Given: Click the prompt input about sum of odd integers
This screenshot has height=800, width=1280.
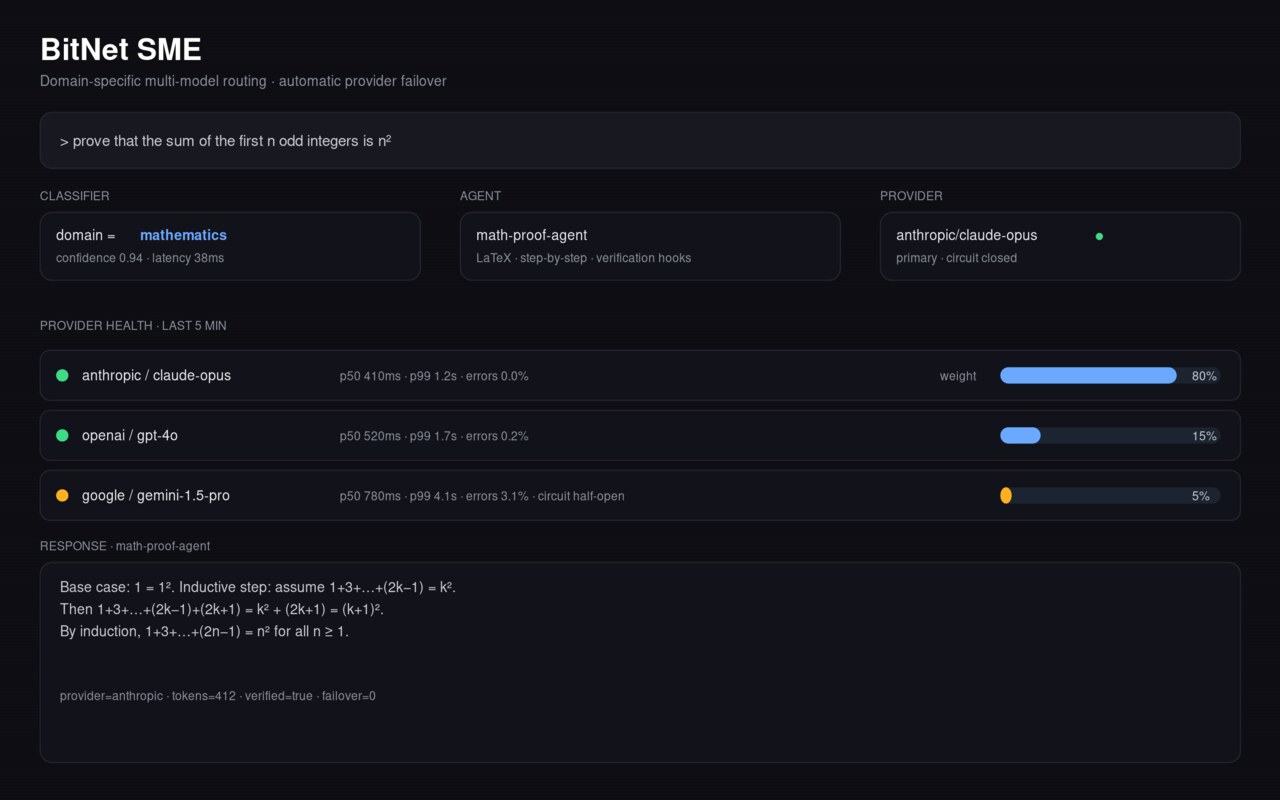Looking at the screenshot, I should coord(640,140).
